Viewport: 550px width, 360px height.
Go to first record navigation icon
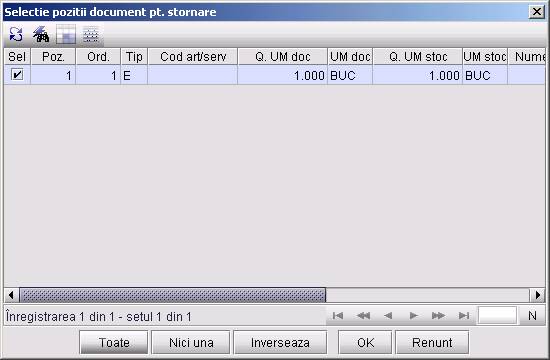tap(338, 315)
